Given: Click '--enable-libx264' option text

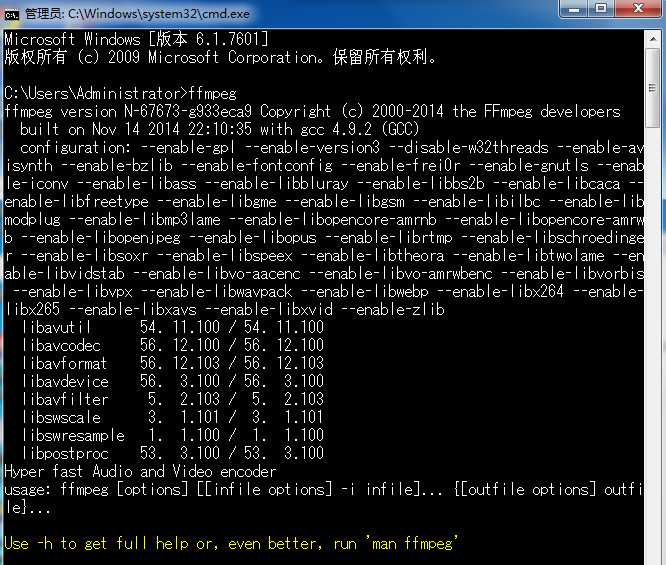Looking at the screenshot, I should pos(501,291).
